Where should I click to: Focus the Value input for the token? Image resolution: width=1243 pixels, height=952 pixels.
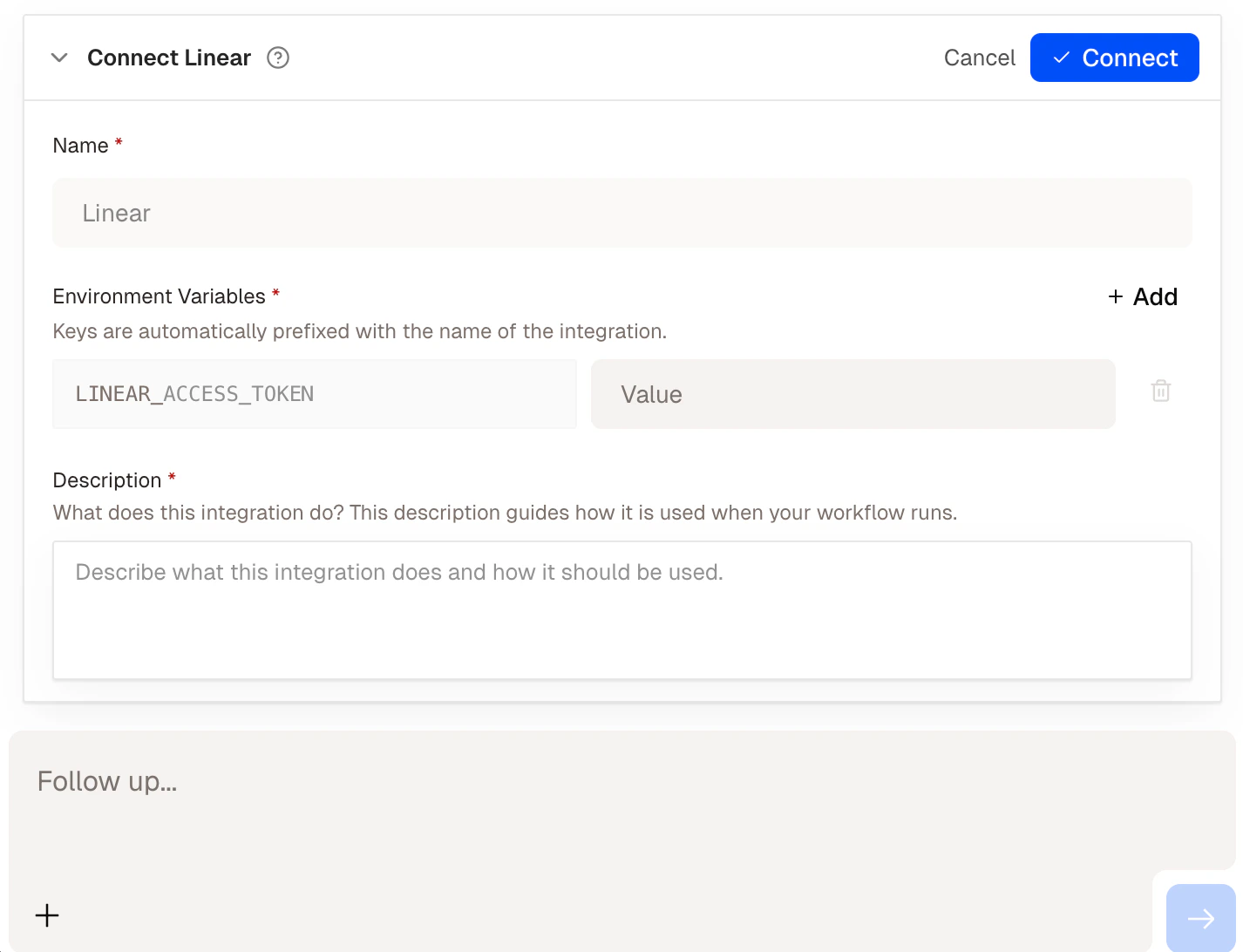(853, 394)
